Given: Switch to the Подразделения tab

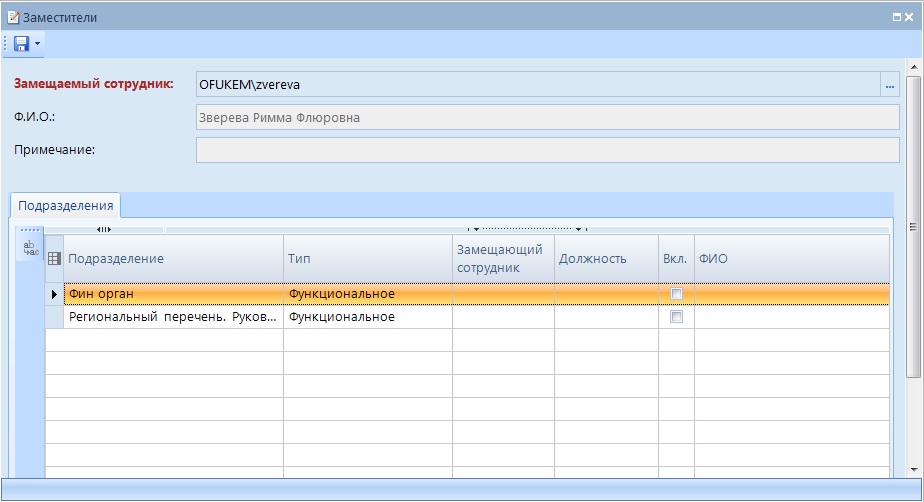Looking at the screenshot, I should coord(66,205).
